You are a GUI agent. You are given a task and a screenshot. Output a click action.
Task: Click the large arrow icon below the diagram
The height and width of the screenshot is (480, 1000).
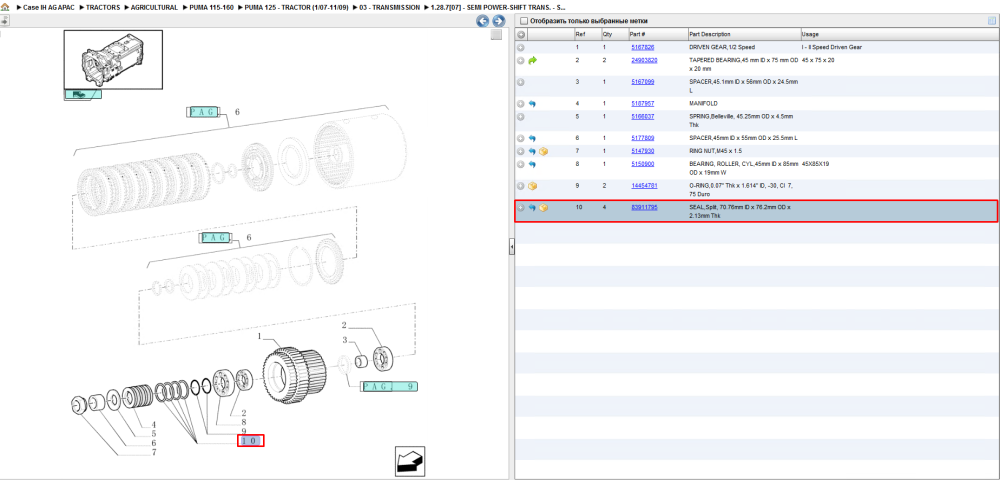[409, 462]
